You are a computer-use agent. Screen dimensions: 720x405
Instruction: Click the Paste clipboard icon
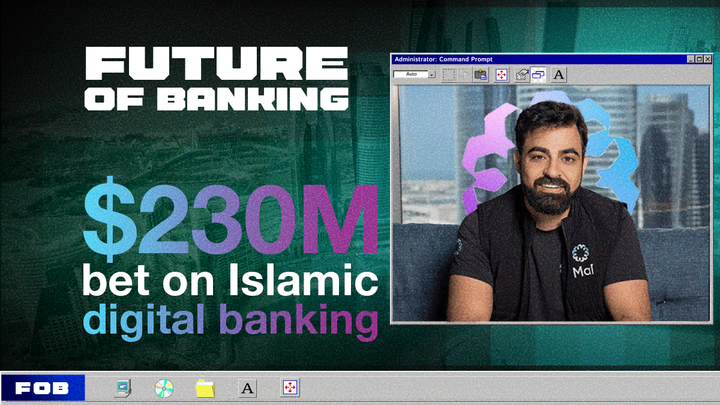480,74
